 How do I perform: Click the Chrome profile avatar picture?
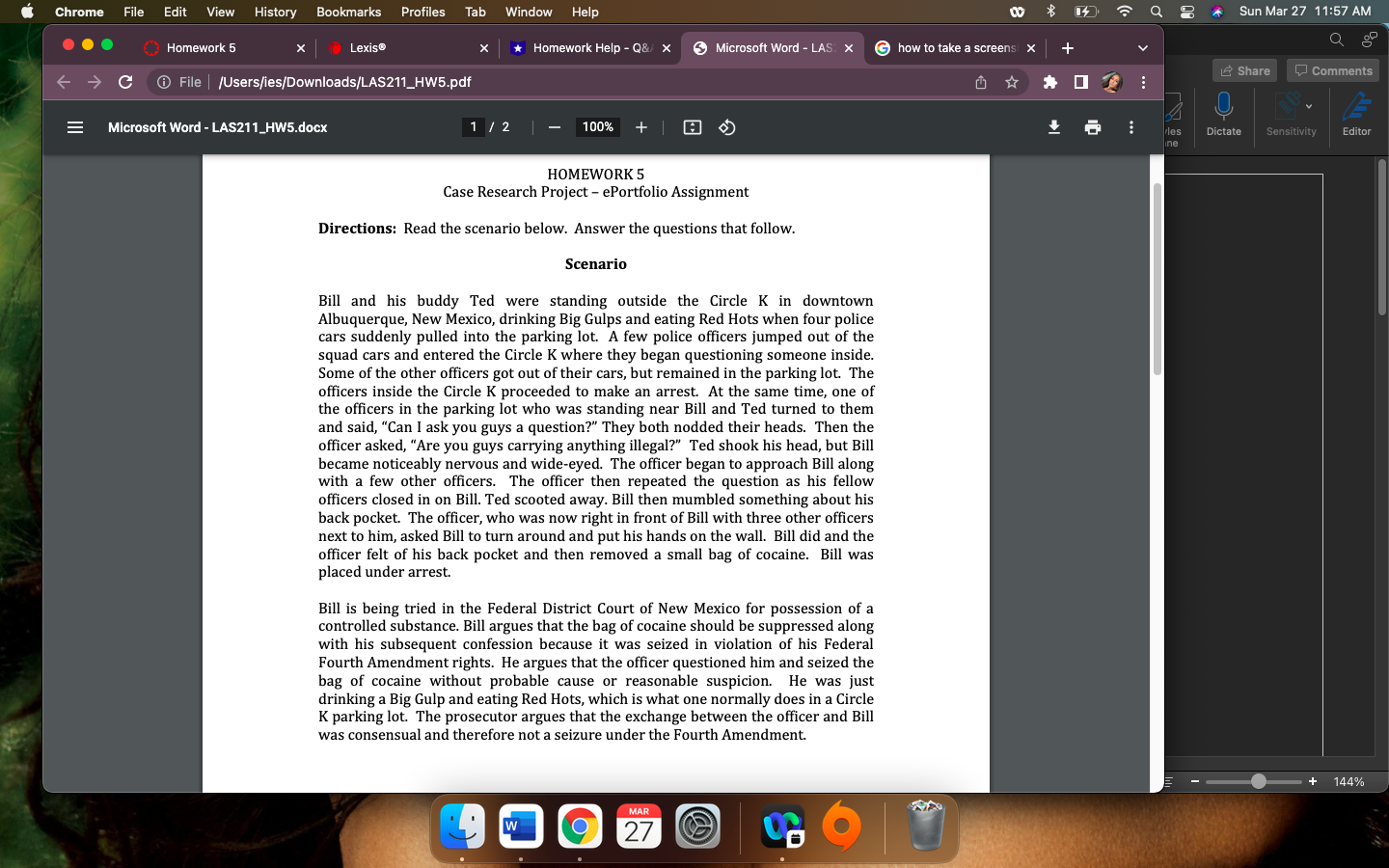1112,82
